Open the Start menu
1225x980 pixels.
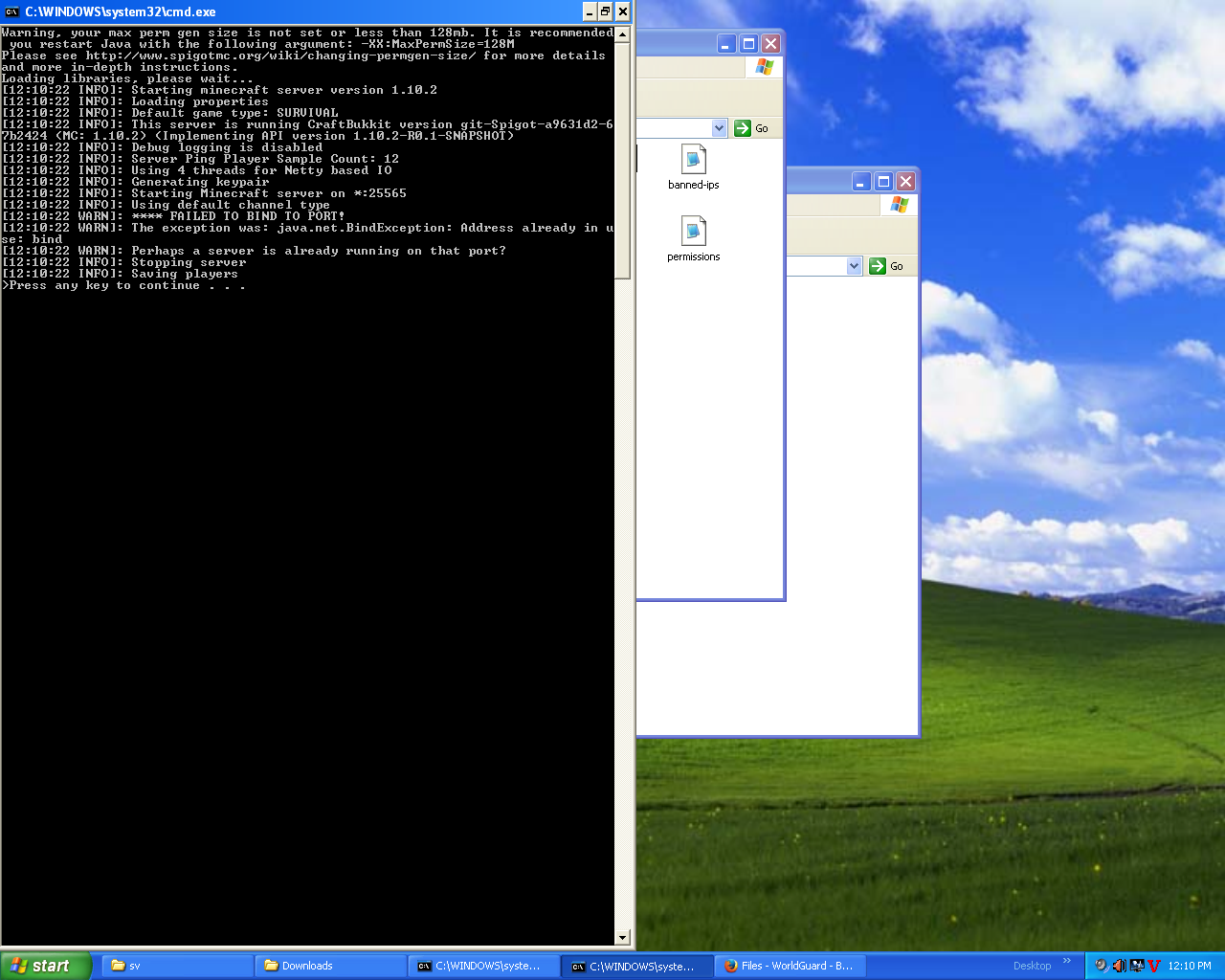pos(46,966)
